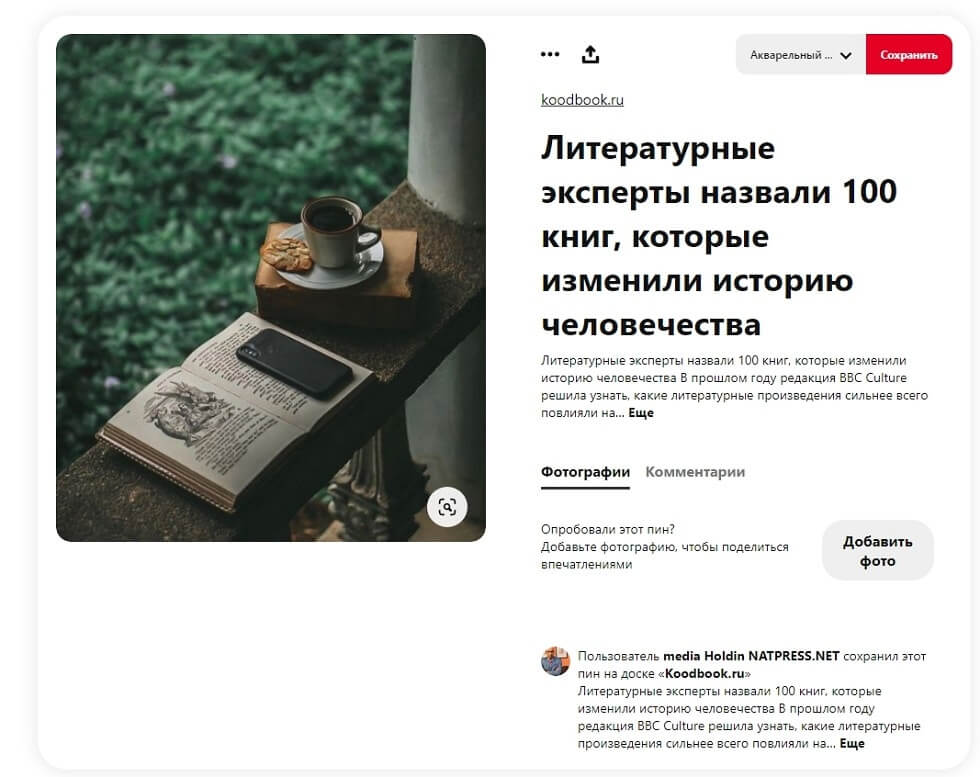Viewport: 980px width, 777px height.
Task: Click the Опробовали этот пин? prompt text
Action: point(608,529)
